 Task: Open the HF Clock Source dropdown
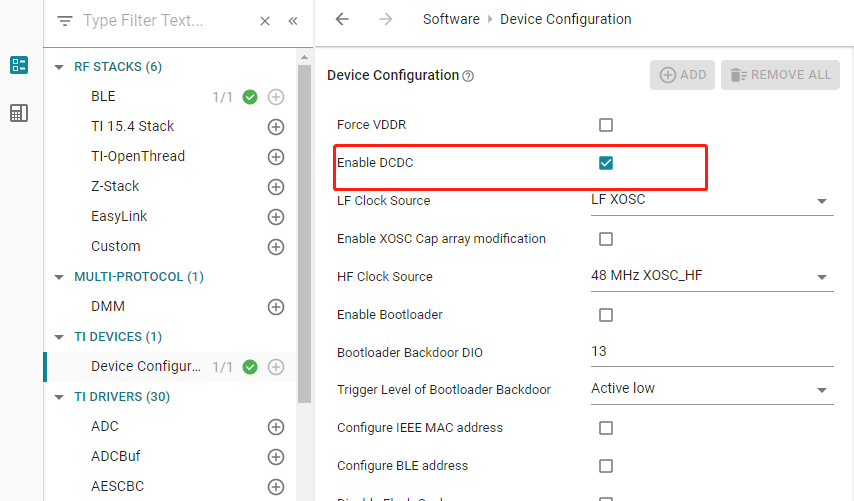click(710, 277)
